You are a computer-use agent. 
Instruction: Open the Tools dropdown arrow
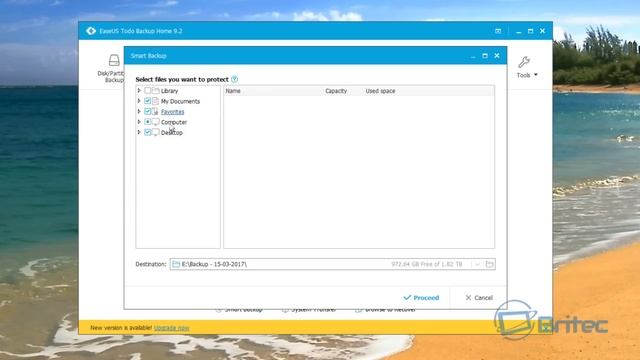[x=536, y=75]
